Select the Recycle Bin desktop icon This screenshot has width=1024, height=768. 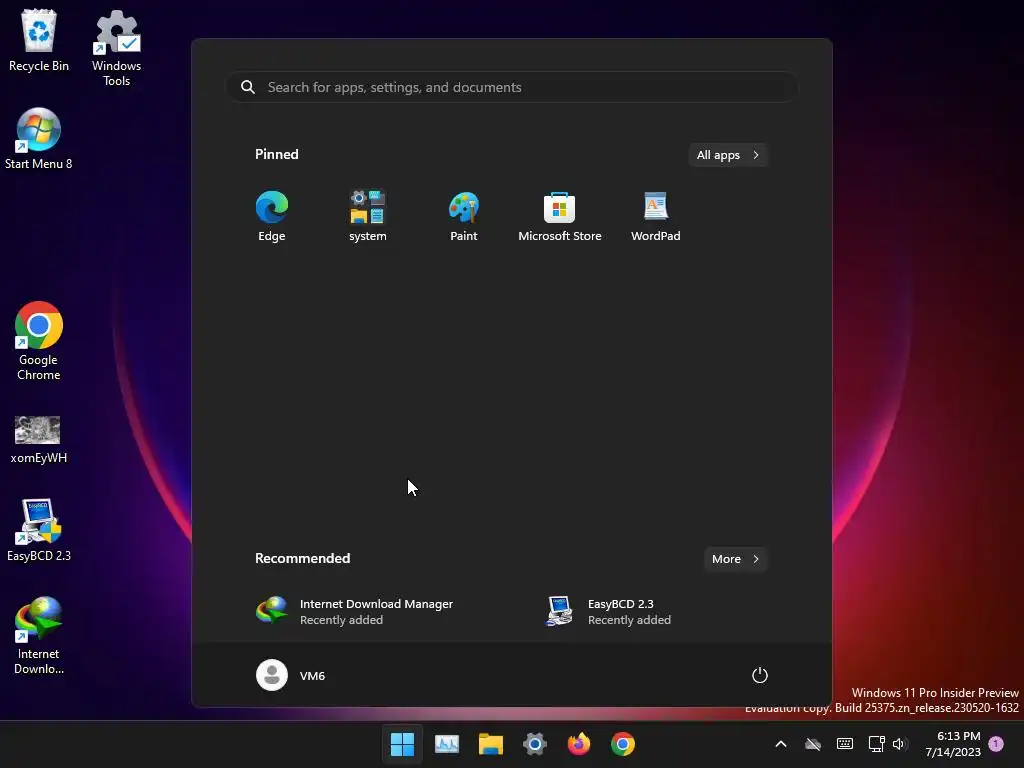[x=39, y=40]
